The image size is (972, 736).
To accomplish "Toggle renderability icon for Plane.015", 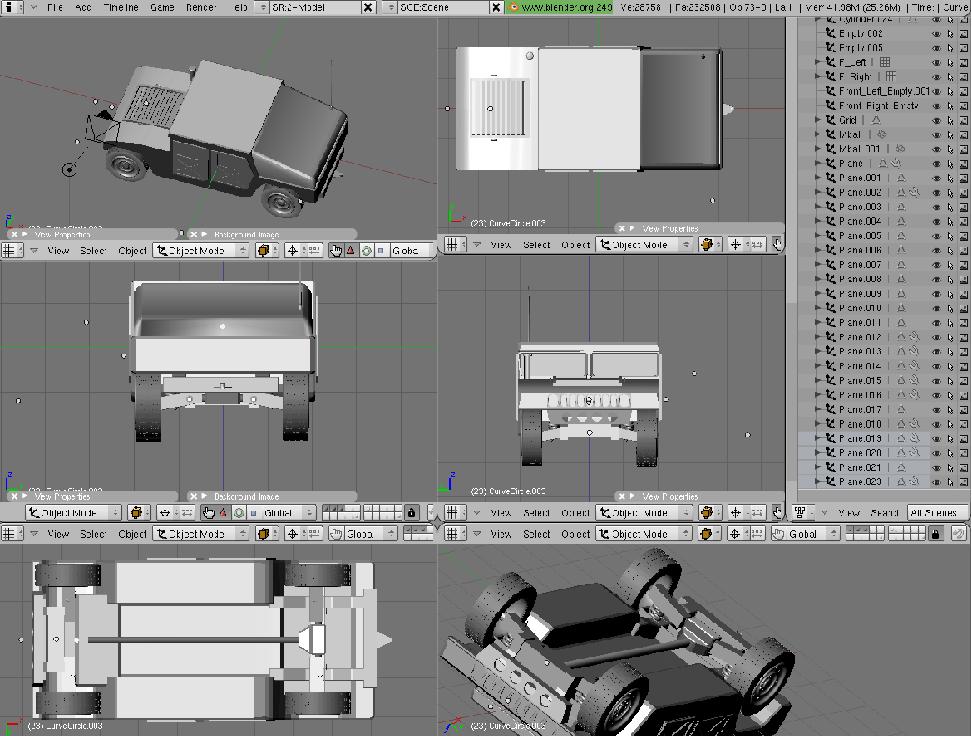I will click(x=964, y=381).
